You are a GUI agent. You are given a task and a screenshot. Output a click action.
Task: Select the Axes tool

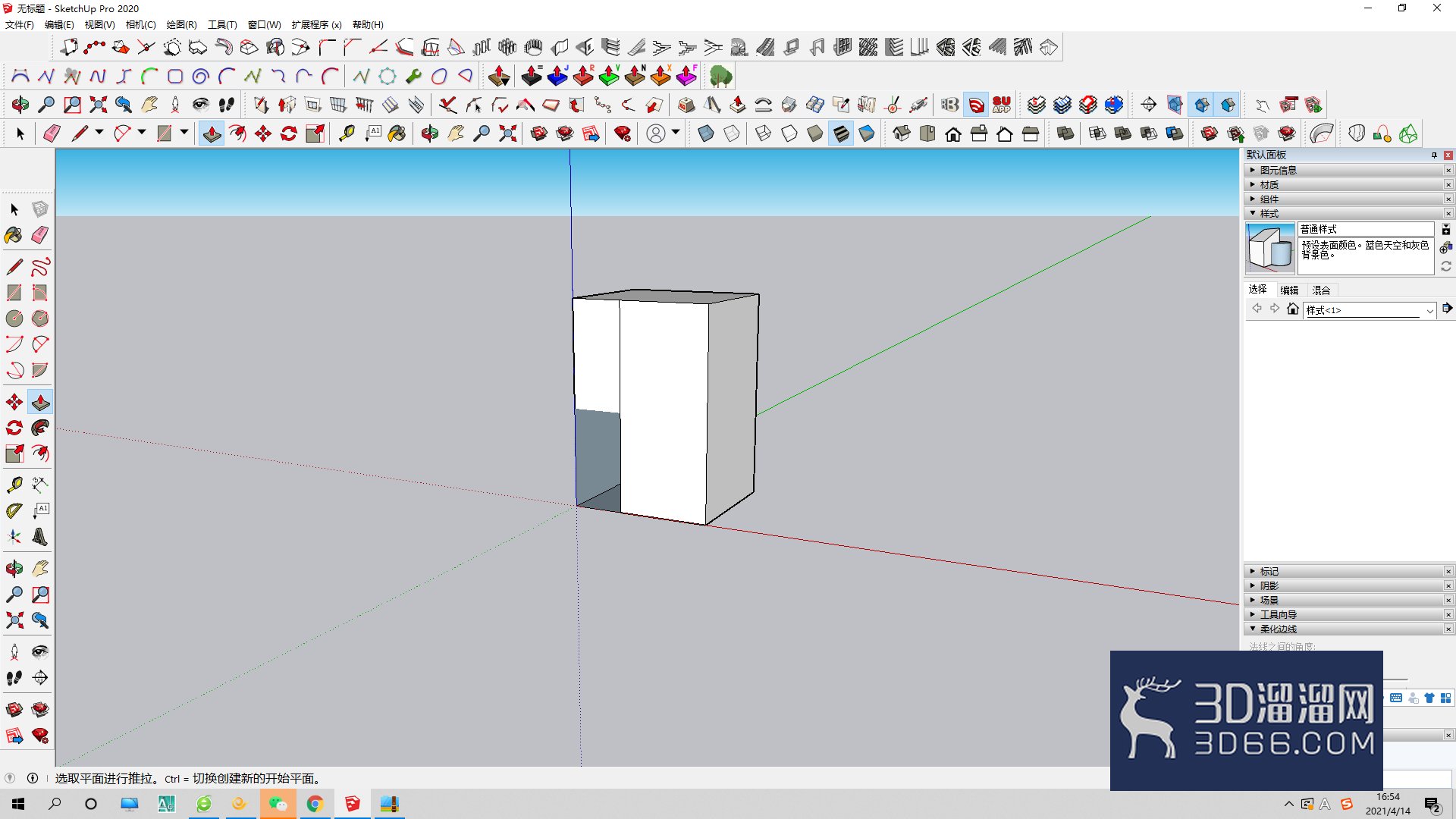(14, 537)
